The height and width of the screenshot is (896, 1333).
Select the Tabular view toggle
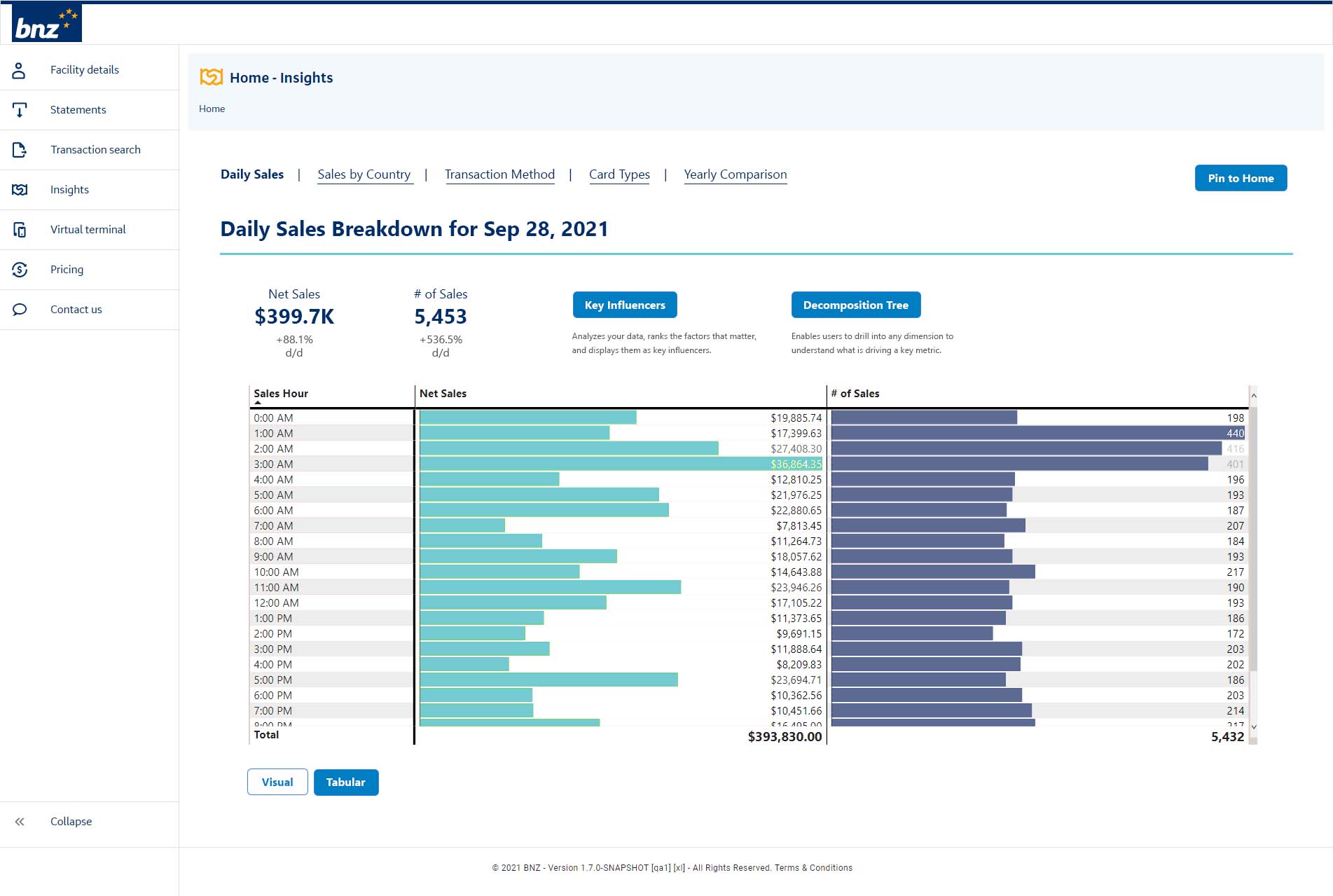[x=346, y=782]
